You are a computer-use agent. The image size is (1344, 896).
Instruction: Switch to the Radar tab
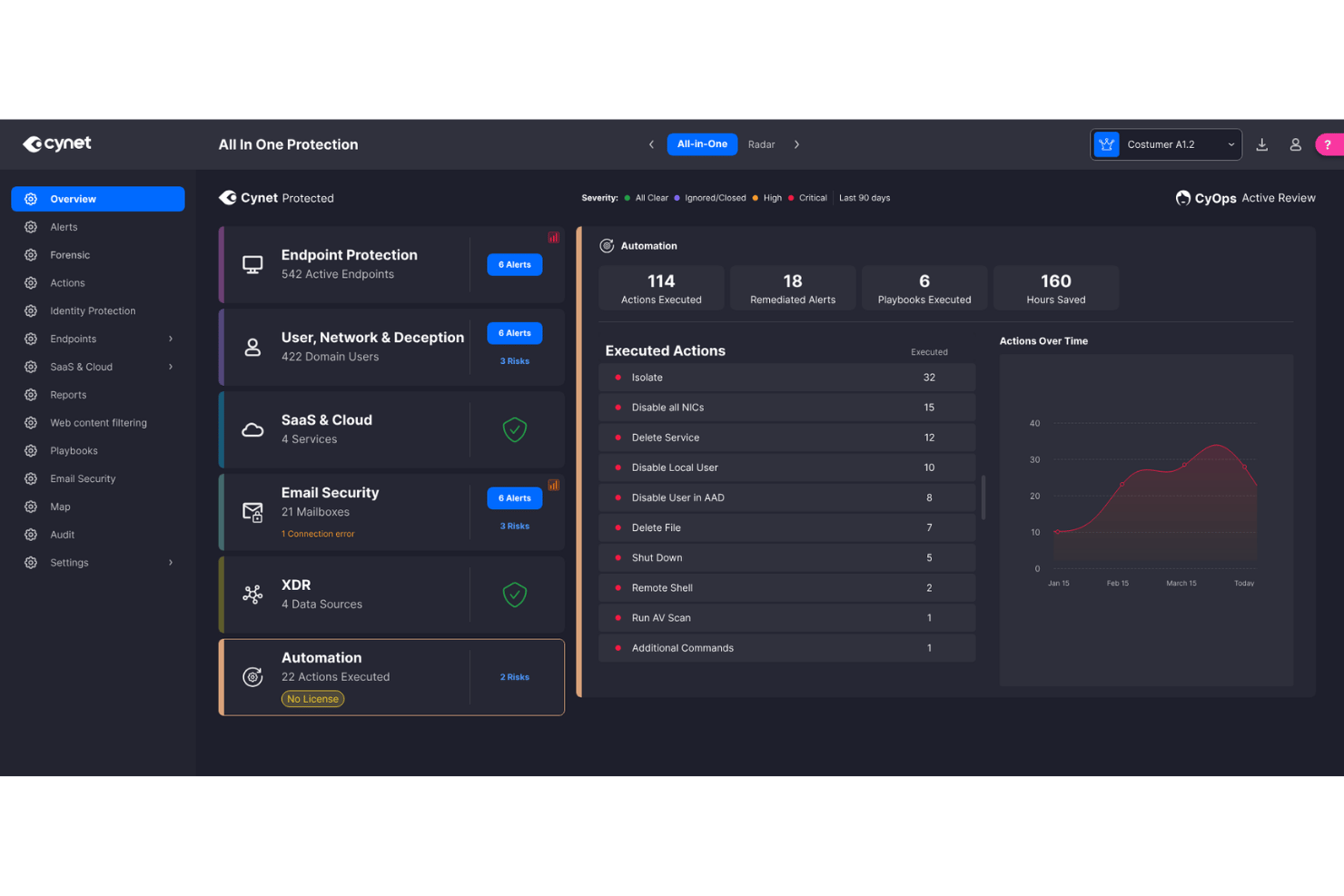(x=761, y=144)
